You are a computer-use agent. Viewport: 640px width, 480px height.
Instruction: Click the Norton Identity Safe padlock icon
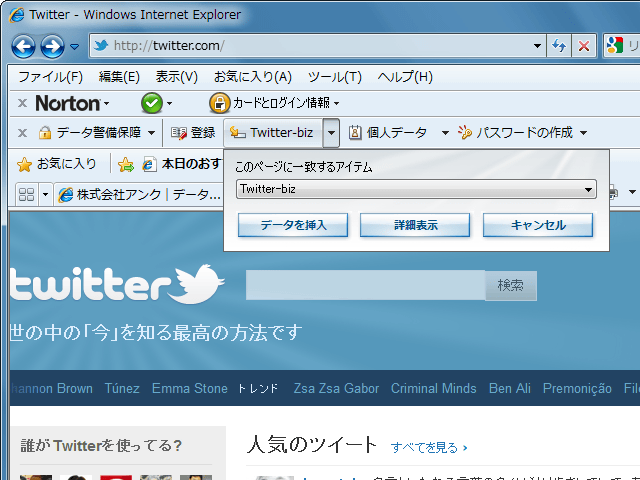coord(220,103)
